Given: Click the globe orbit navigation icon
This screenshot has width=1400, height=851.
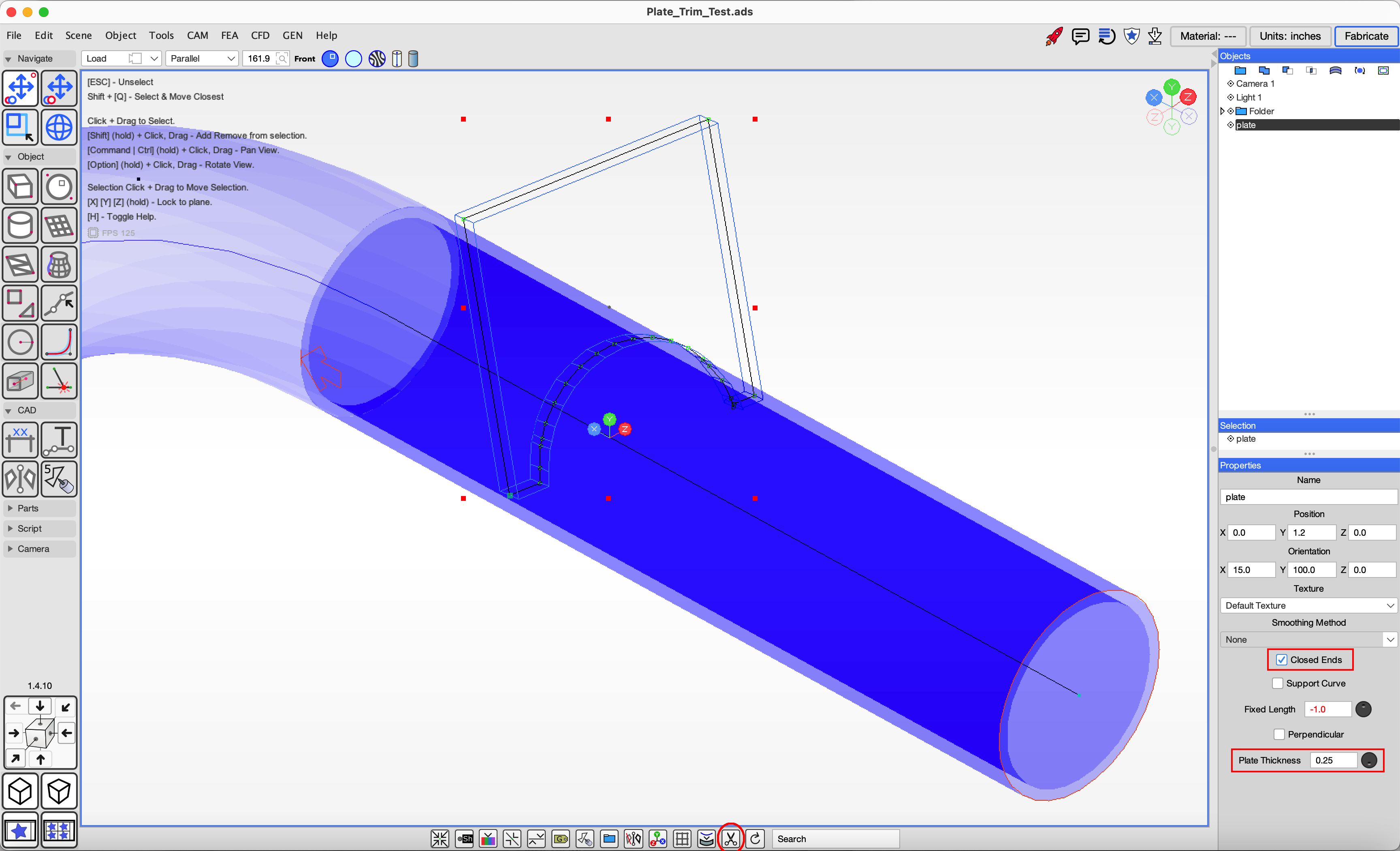Looking at the screenshot, I should 59,127.
